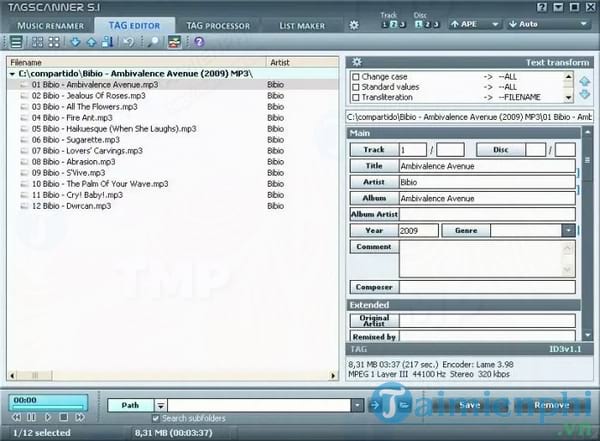Image resolution: width=600 pixels, height=441 pixels.
Task: Click the sort files toolbar icon
Action: (108, 42)
